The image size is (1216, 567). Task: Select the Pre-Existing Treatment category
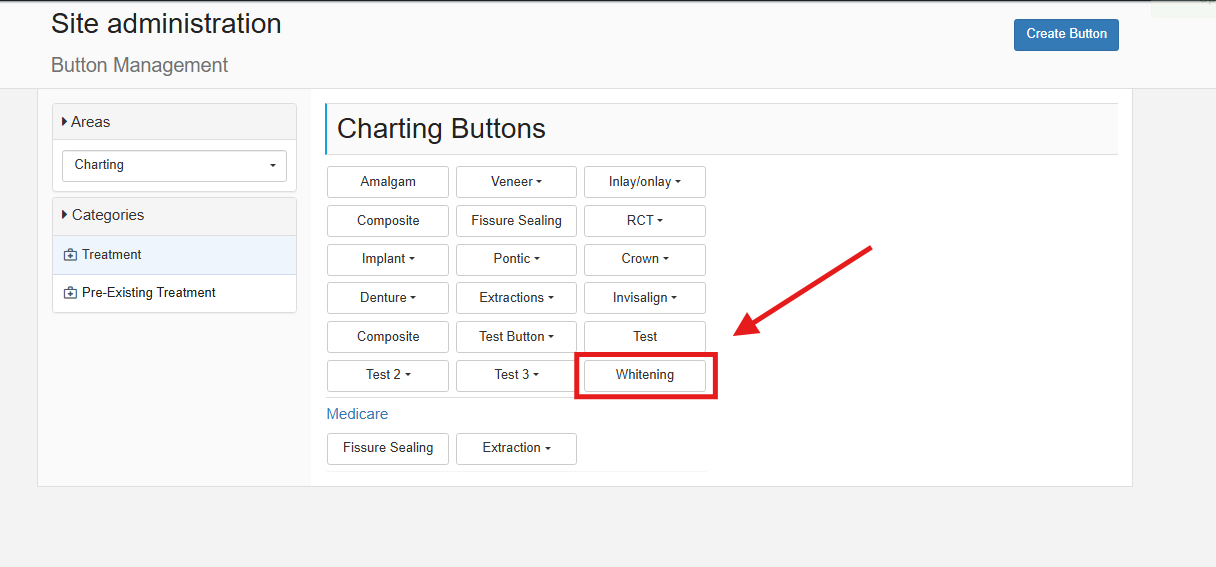pyautogui.click(x=174, y=293)
